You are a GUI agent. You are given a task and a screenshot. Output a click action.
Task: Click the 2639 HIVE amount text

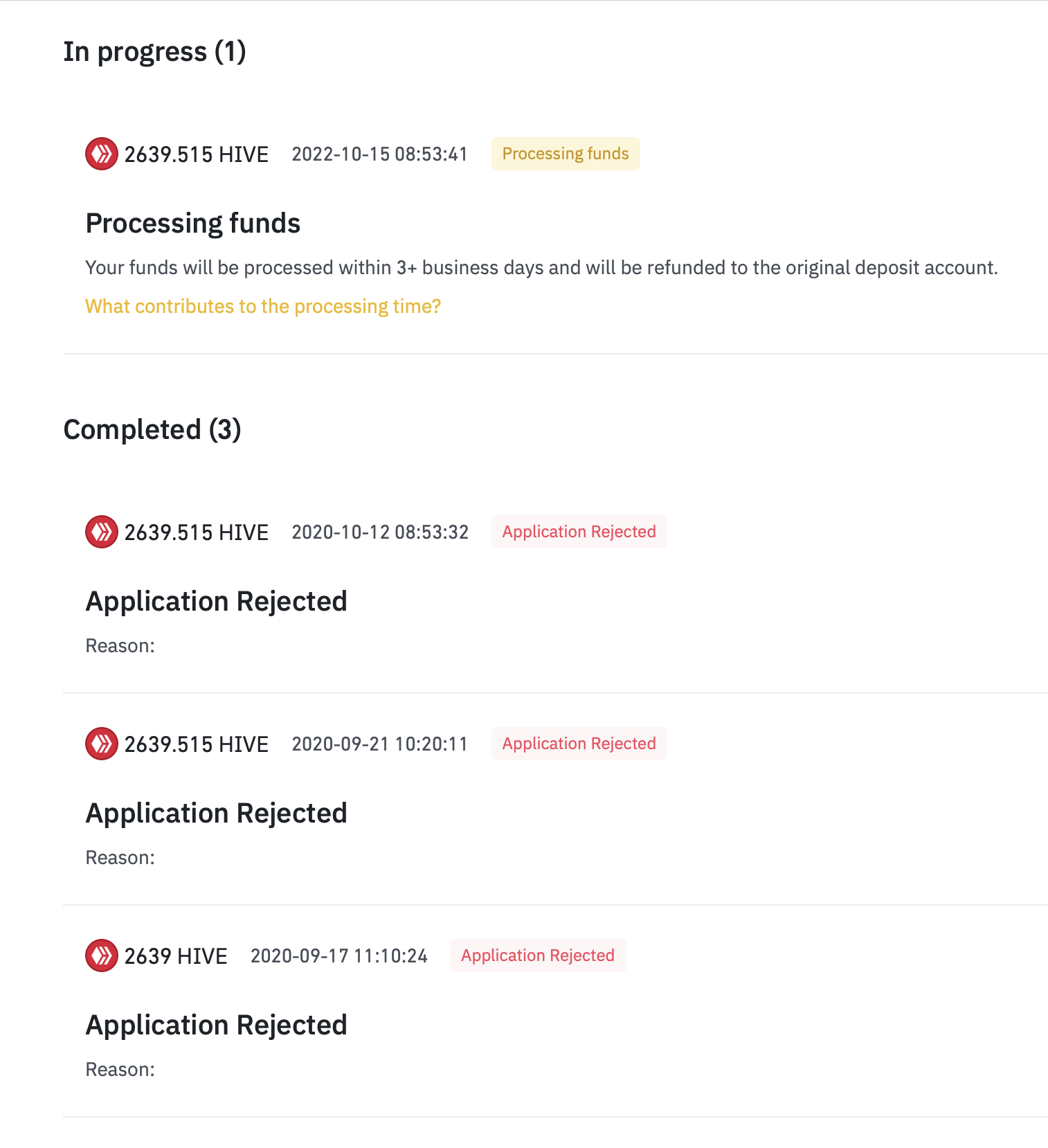click(176, 956)
